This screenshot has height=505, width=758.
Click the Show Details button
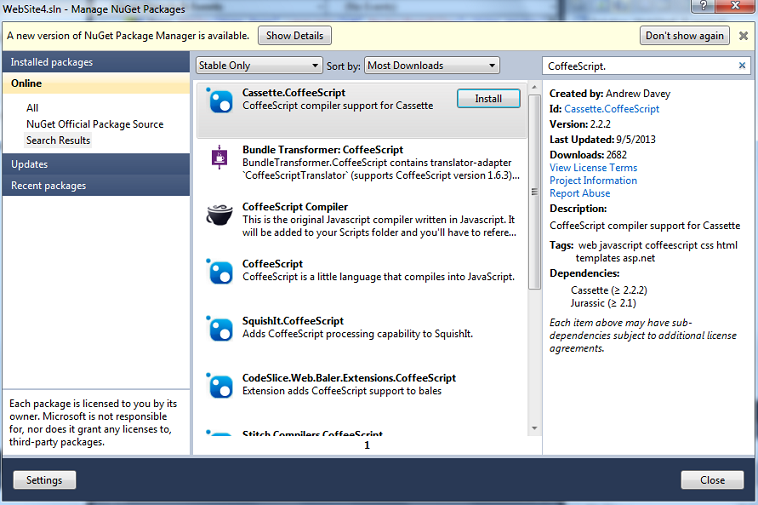pyautogui.click(x=294, y=36)
